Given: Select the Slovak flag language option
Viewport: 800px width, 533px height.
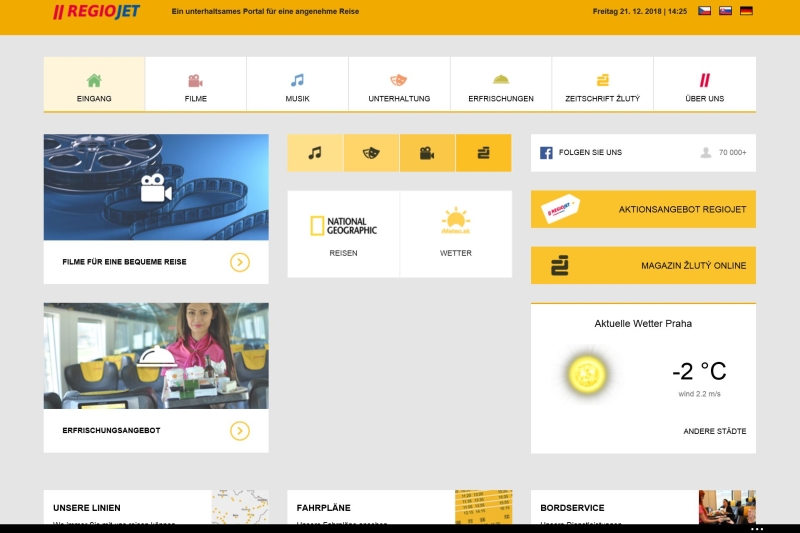Looking at the screenshot, I should pos(725,11).
